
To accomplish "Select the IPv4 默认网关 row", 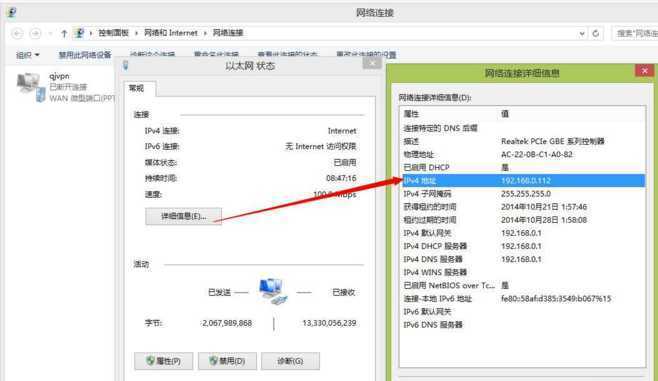I will pos(523,233).
